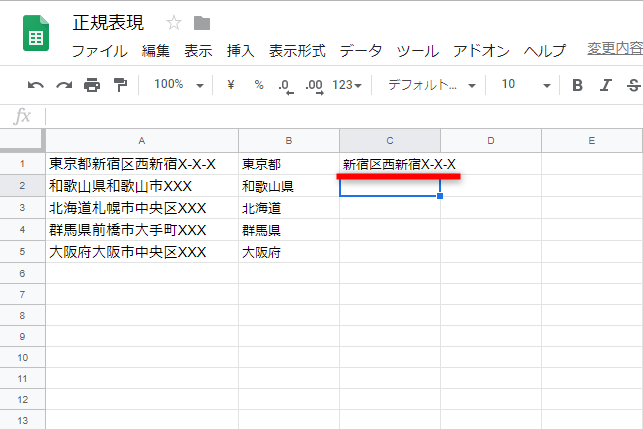Image resolution: width=643 pixels, height=429 pixels.
Task: Open the ファイル menu
Action: pyautogui.click(x=100, y=51)
